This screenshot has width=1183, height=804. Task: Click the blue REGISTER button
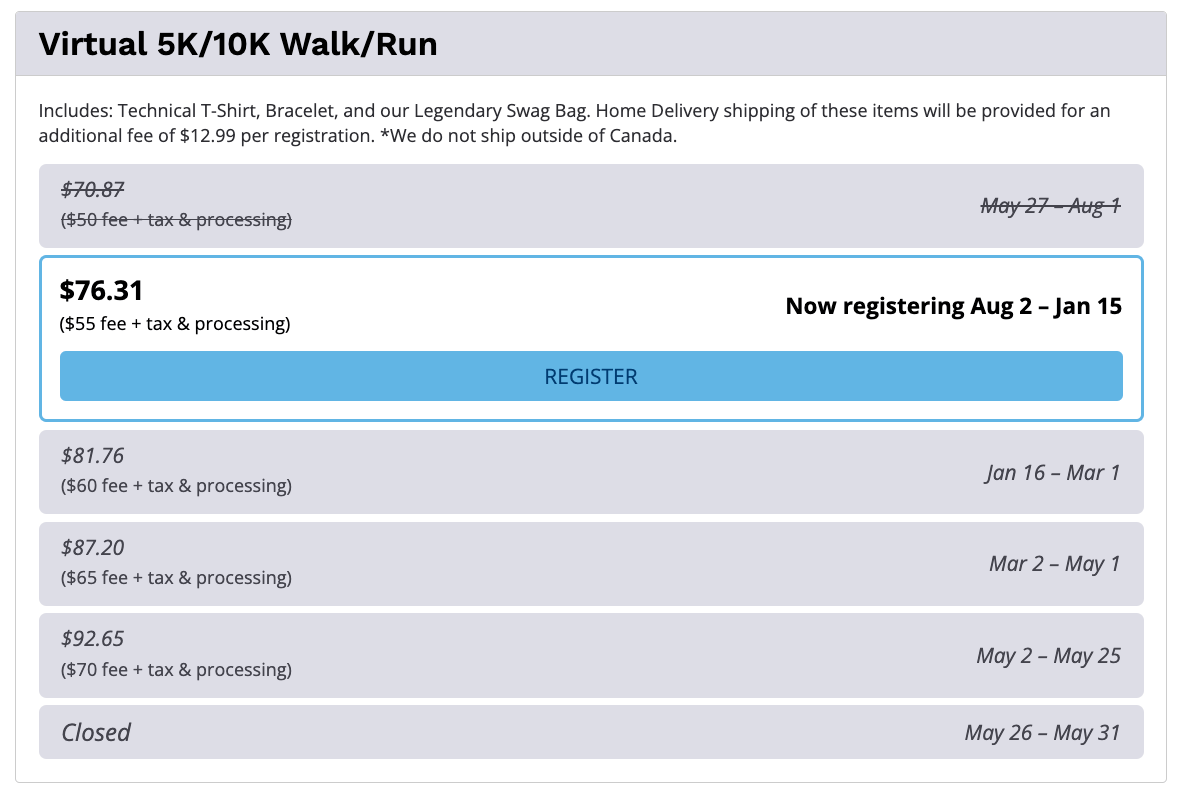(590, 376)
